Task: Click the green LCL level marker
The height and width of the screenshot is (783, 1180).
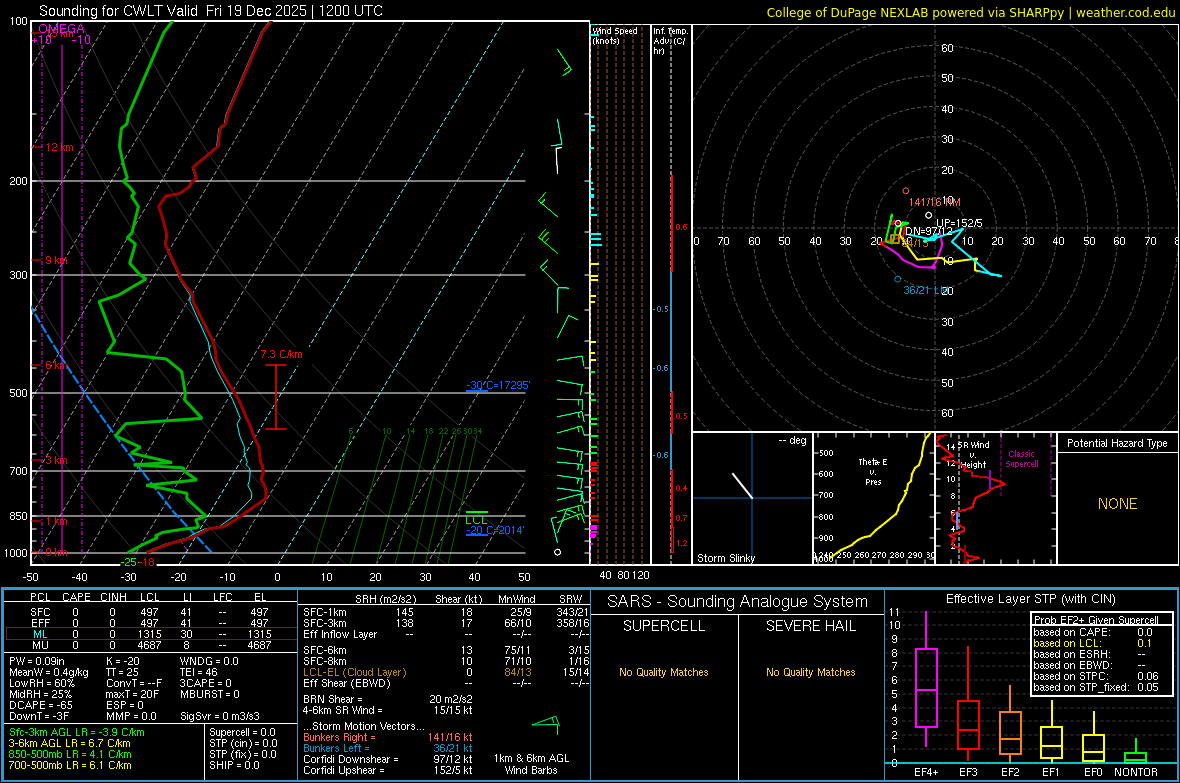Action: point(477,513)
